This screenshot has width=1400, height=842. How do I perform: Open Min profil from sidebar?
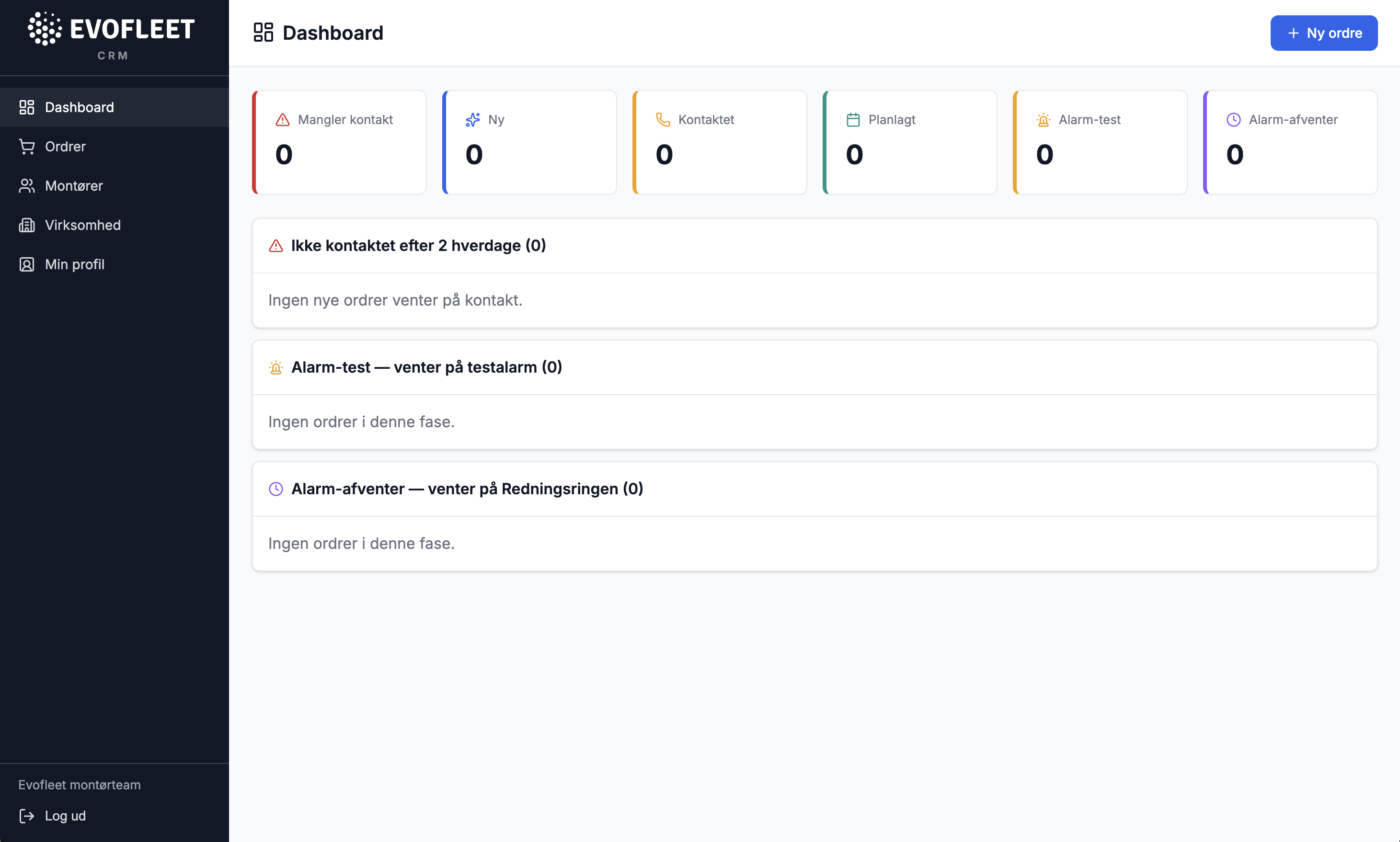(x=114, y=264)
